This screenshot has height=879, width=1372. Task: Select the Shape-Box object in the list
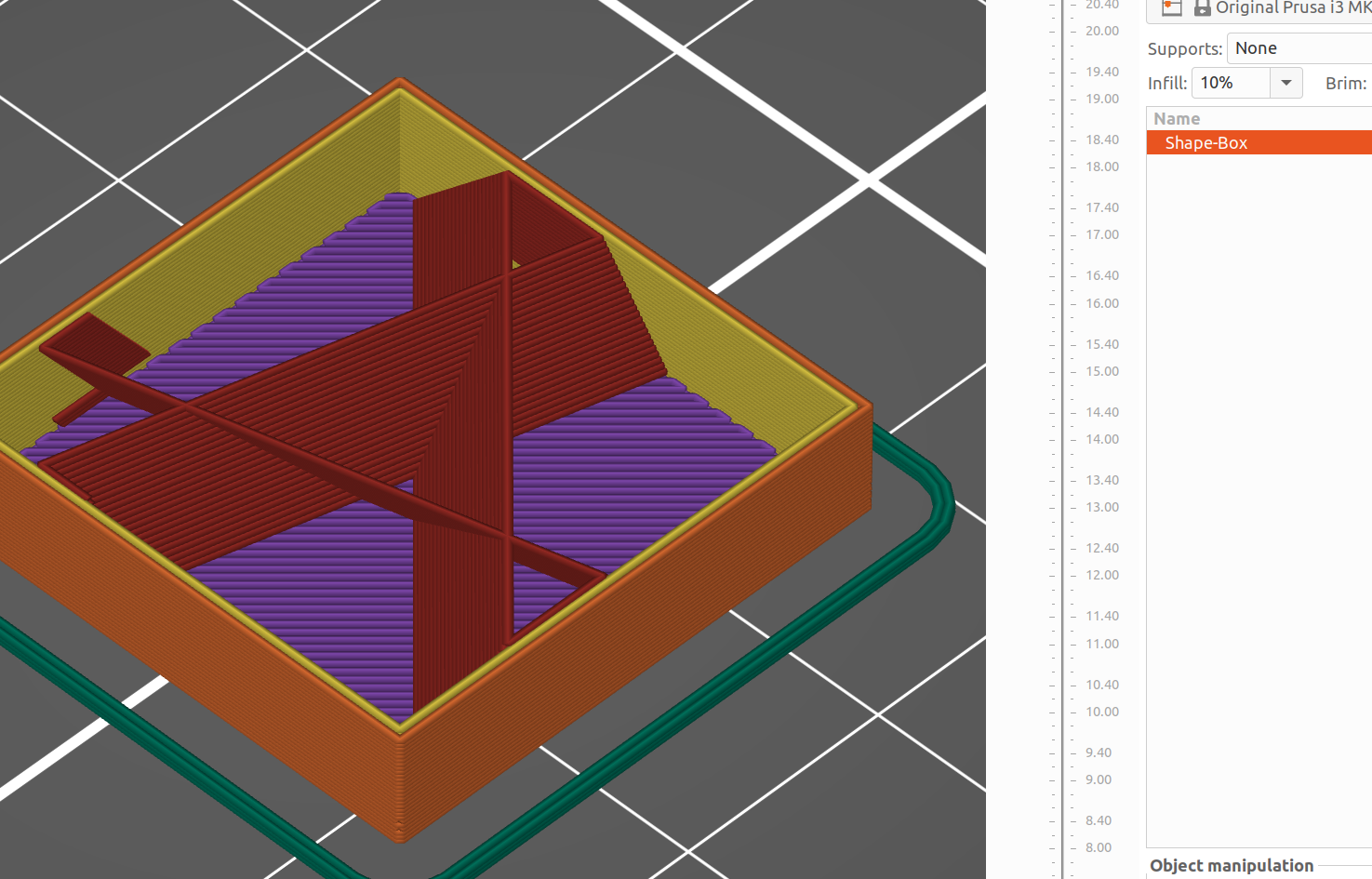tap(1259, 142)
